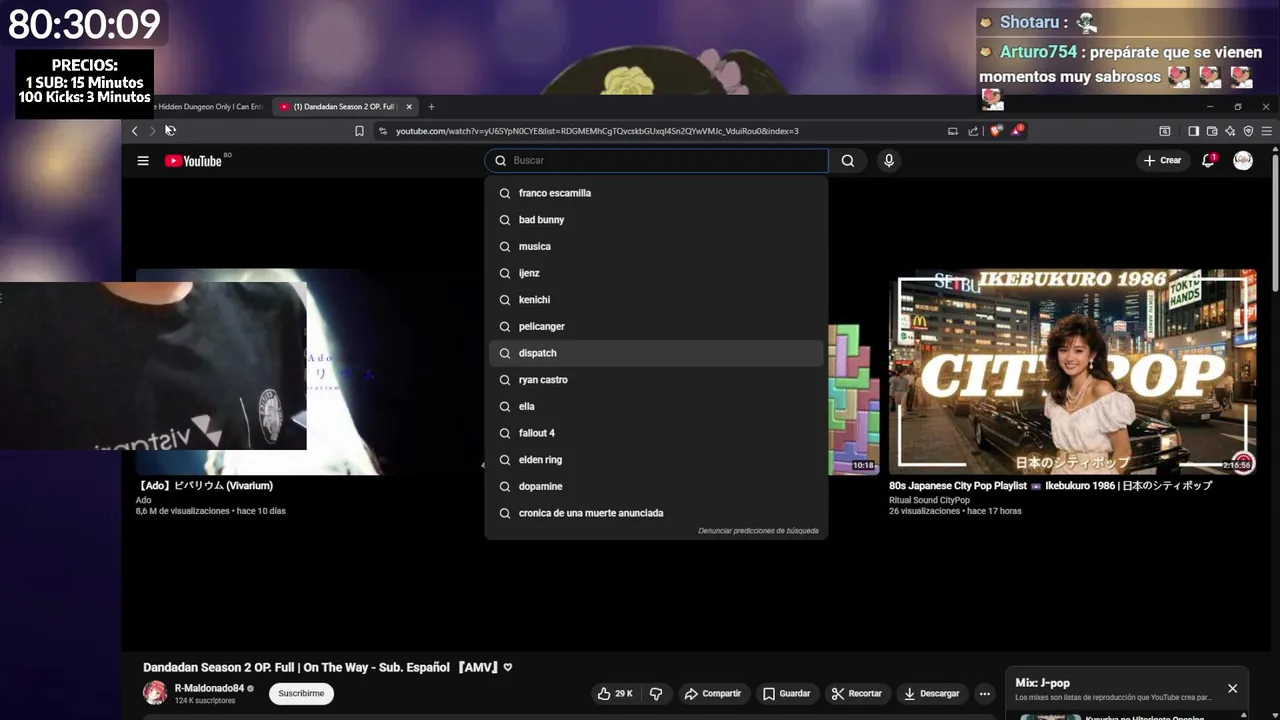Viewport: 1280px width, 720px height.
Task: Choose the 'bad bunny' search suggestion
Action: (656, 220)
